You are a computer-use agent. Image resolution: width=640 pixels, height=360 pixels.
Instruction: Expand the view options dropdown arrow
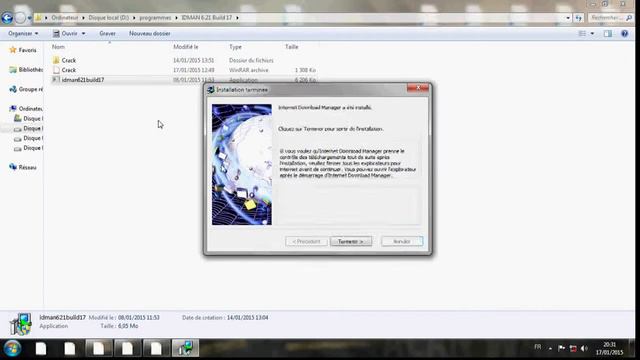tap(592, 33)
